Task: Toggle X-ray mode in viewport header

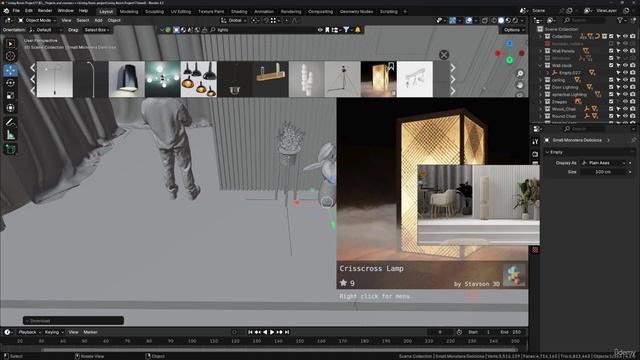Action: [484, 20]
